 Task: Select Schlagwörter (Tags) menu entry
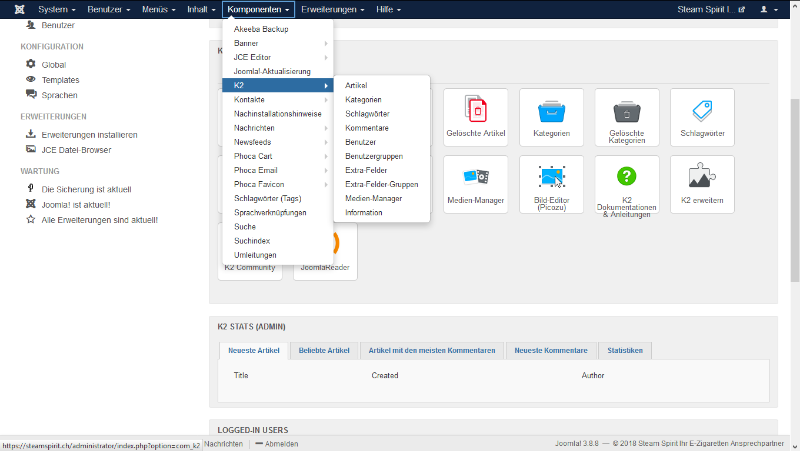pos(278,198)
